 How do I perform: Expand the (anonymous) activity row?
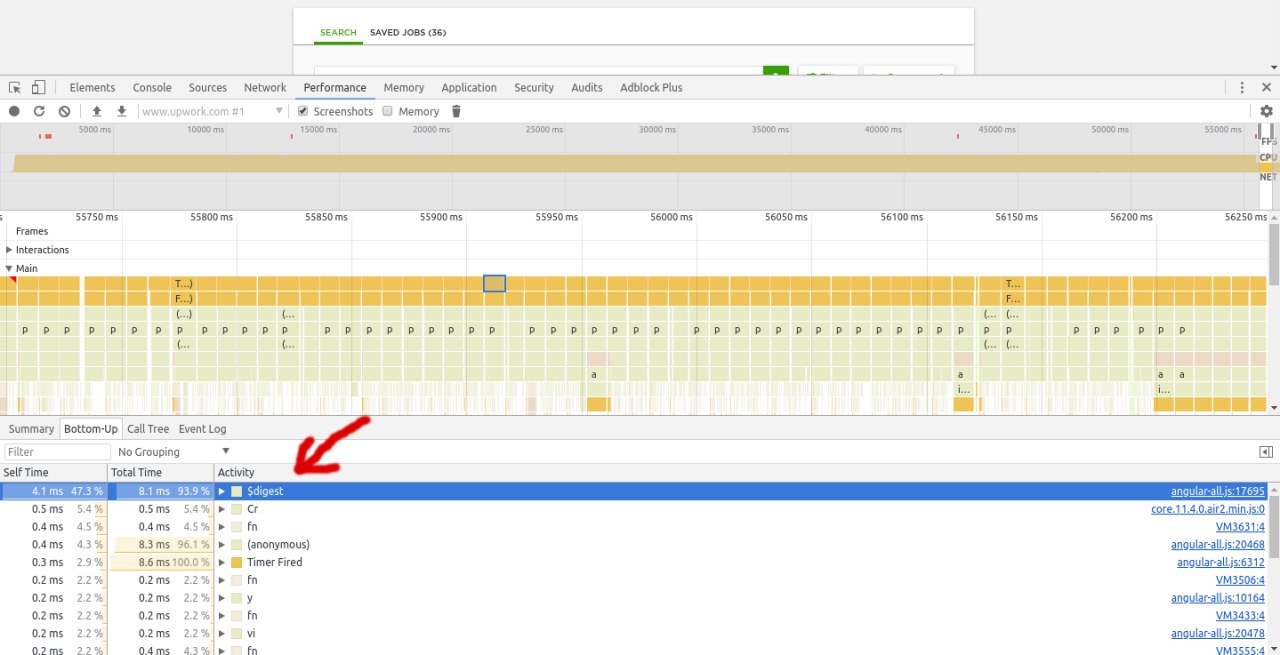click(222, 545)
